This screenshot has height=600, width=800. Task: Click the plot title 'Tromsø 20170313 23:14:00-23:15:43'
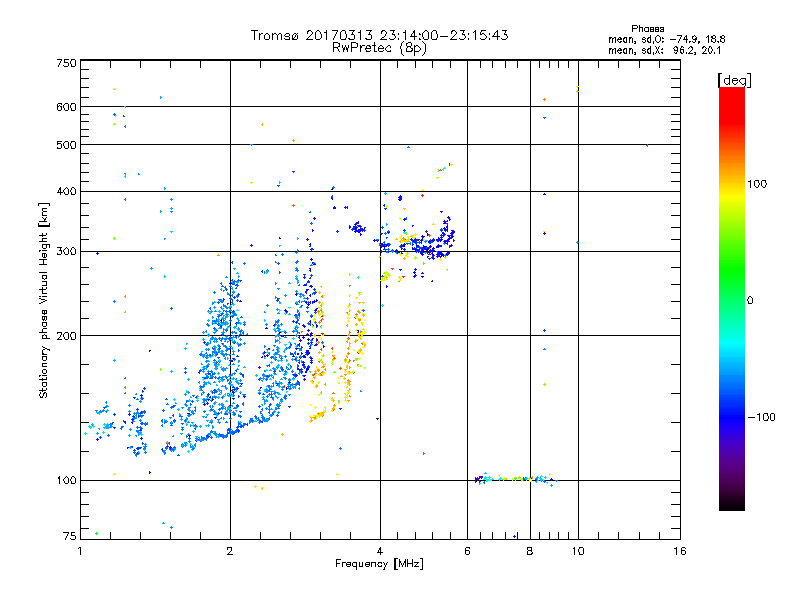[379, 35]
